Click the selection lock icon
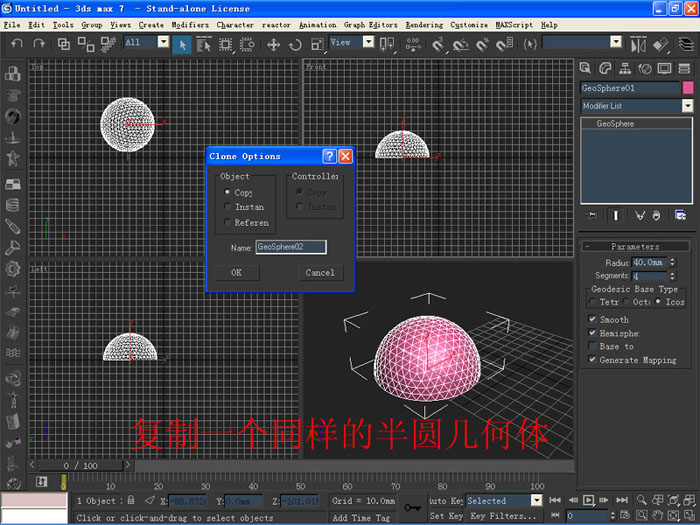The image size is (700, 525). (131, 500)
